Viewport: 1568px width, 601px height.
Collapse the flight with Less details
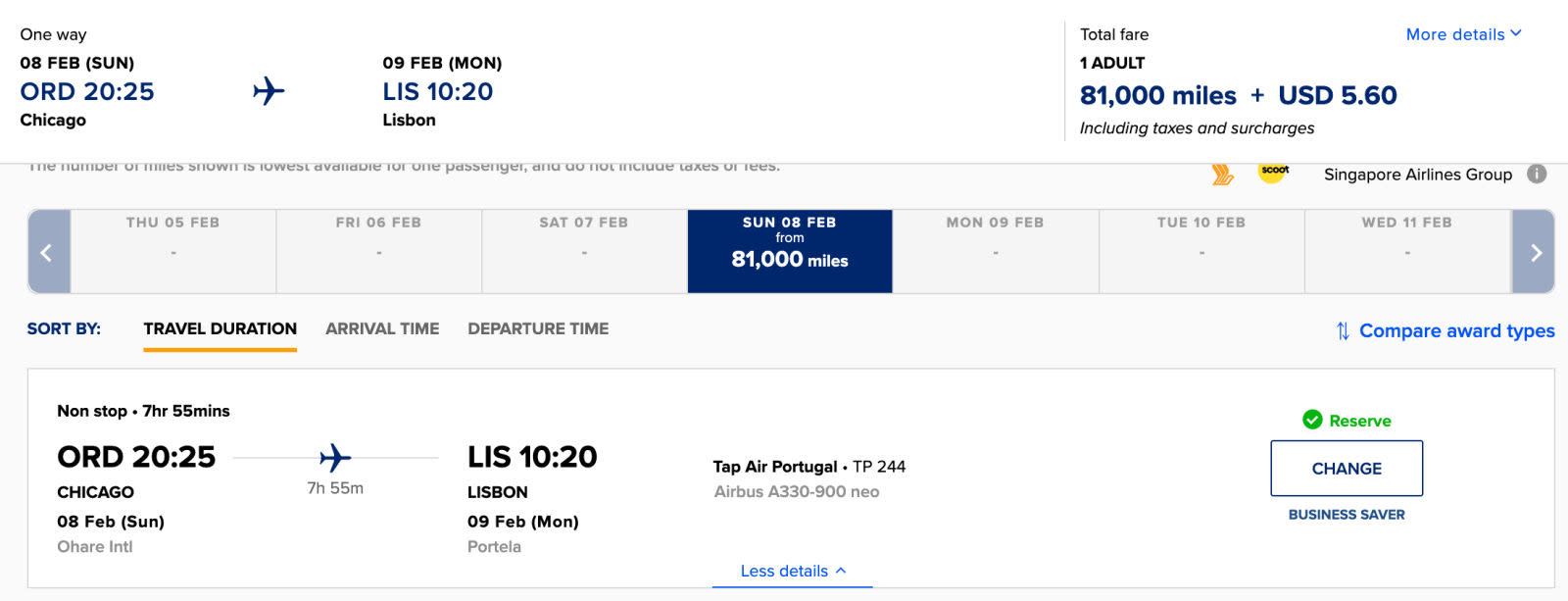tap(792, 571)
